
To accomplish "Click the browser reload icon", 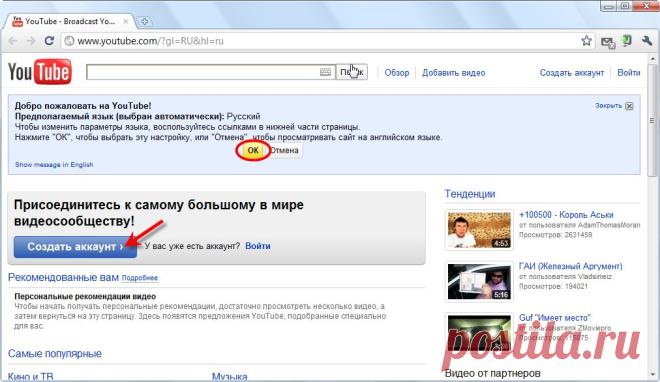I will tap(49, 41).
